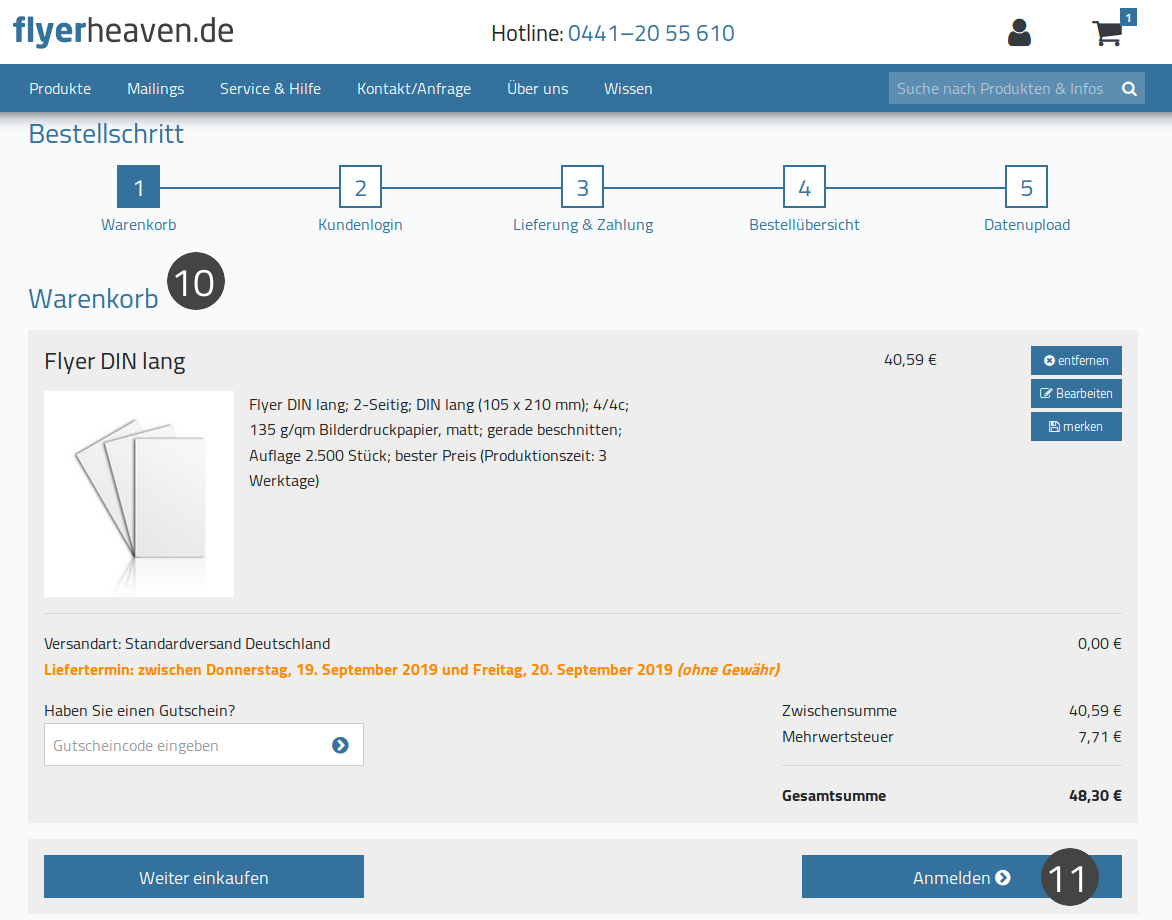Click the flyerheaven.de logo
The width and height of the screenshot is (1172, 920).
pyautogui.click(x=123, y=31)
